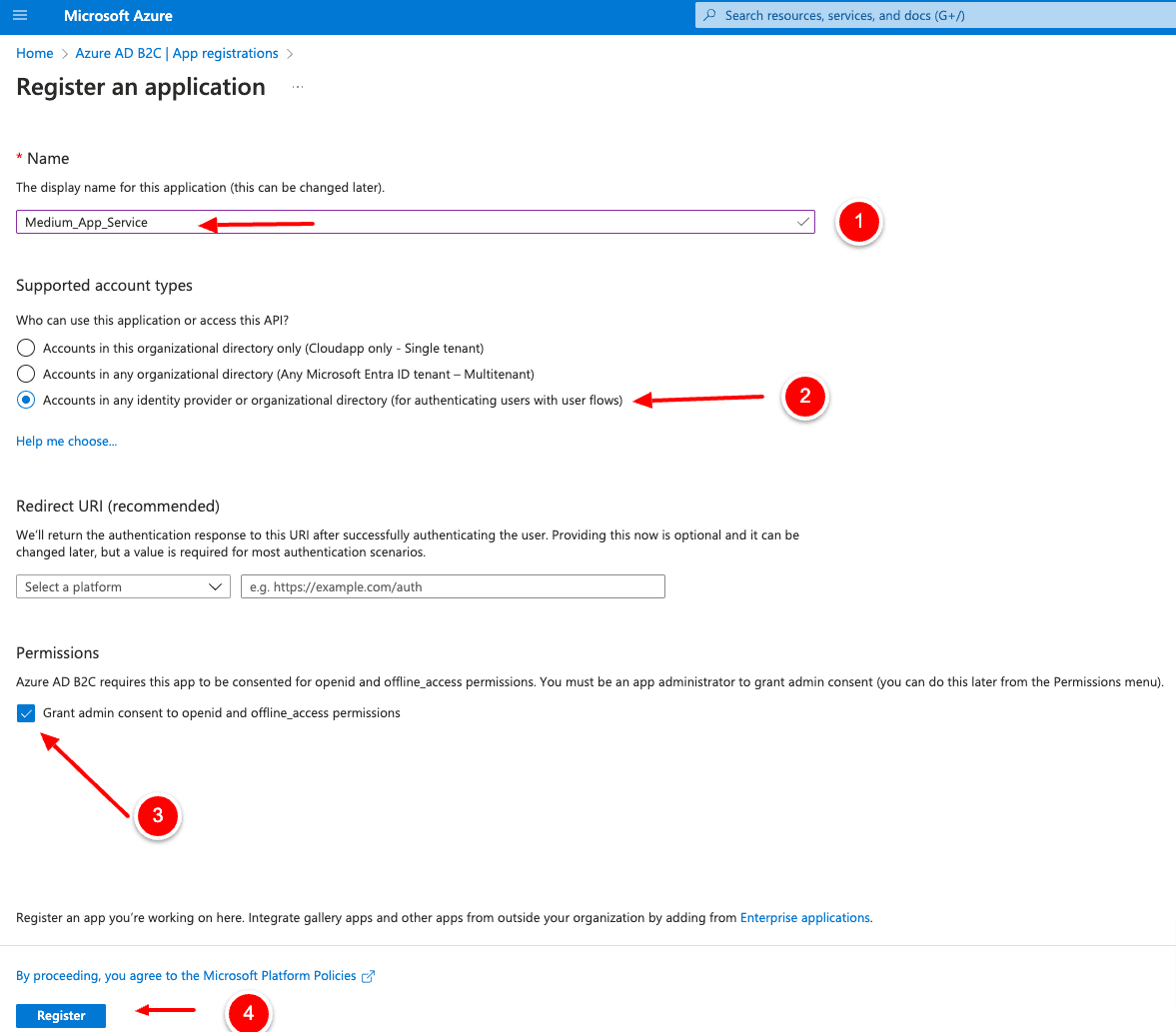Open the Help me choose link
This screenshot has width=1176, height=1032.
(x=66, y=442)
